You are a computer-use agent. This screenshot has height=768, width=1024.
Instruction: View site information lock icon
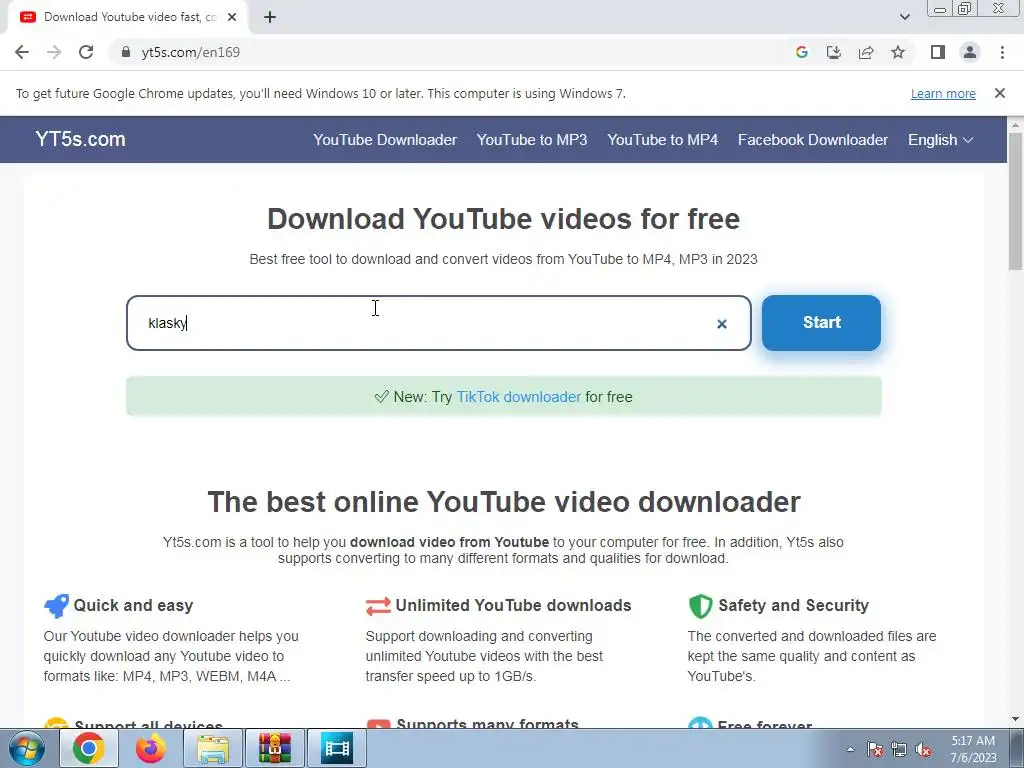pyautogui.click(x=126, y=52)
